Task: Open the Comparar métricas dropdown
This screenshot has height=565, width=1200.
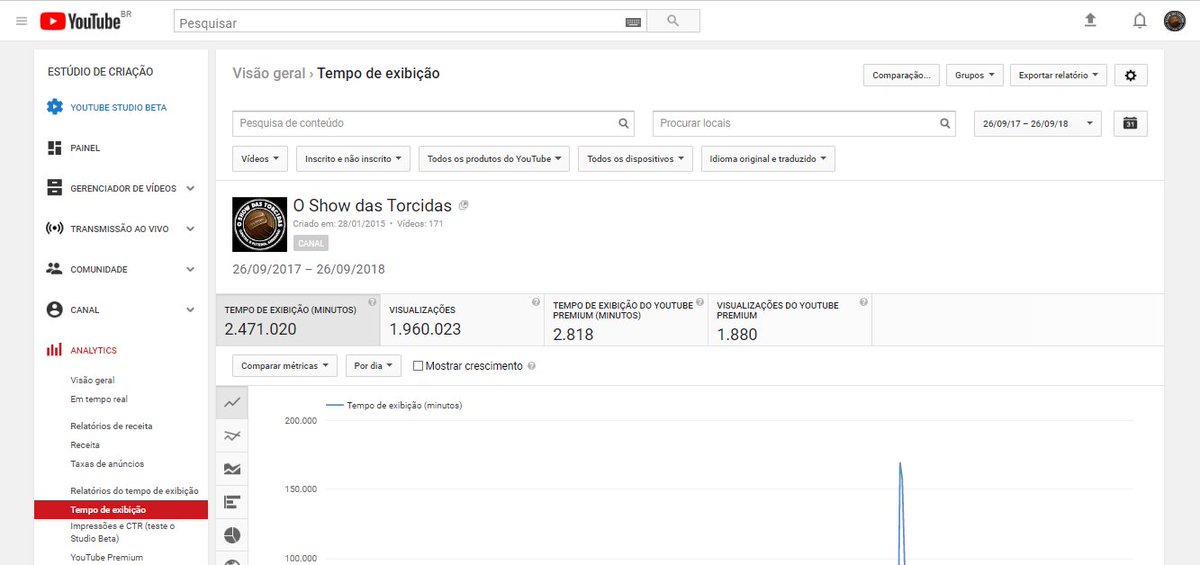Action: (x=284, y=366)
